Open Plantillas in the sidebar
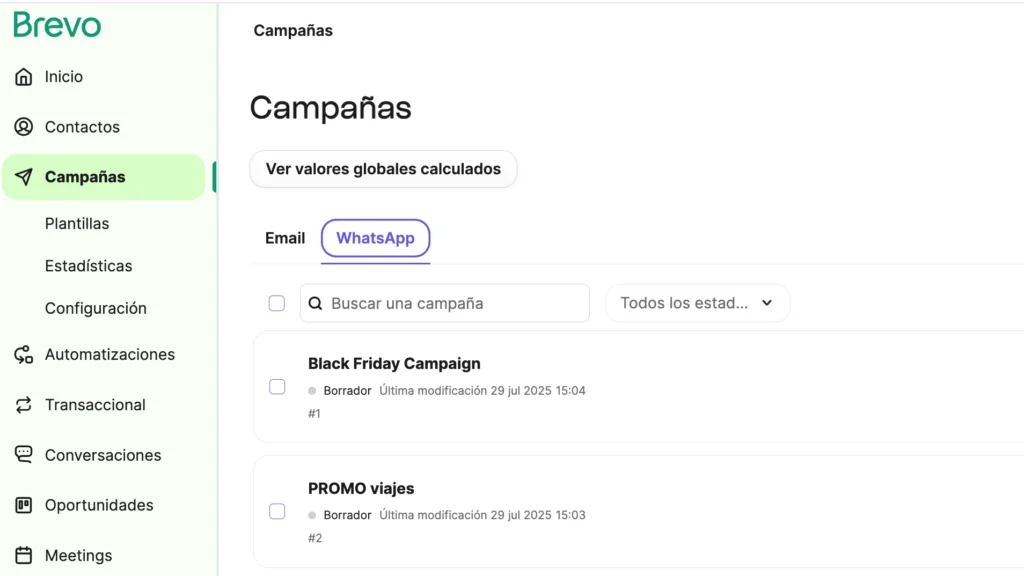This screenshot has width=1024, height=576. click(77, 224)
